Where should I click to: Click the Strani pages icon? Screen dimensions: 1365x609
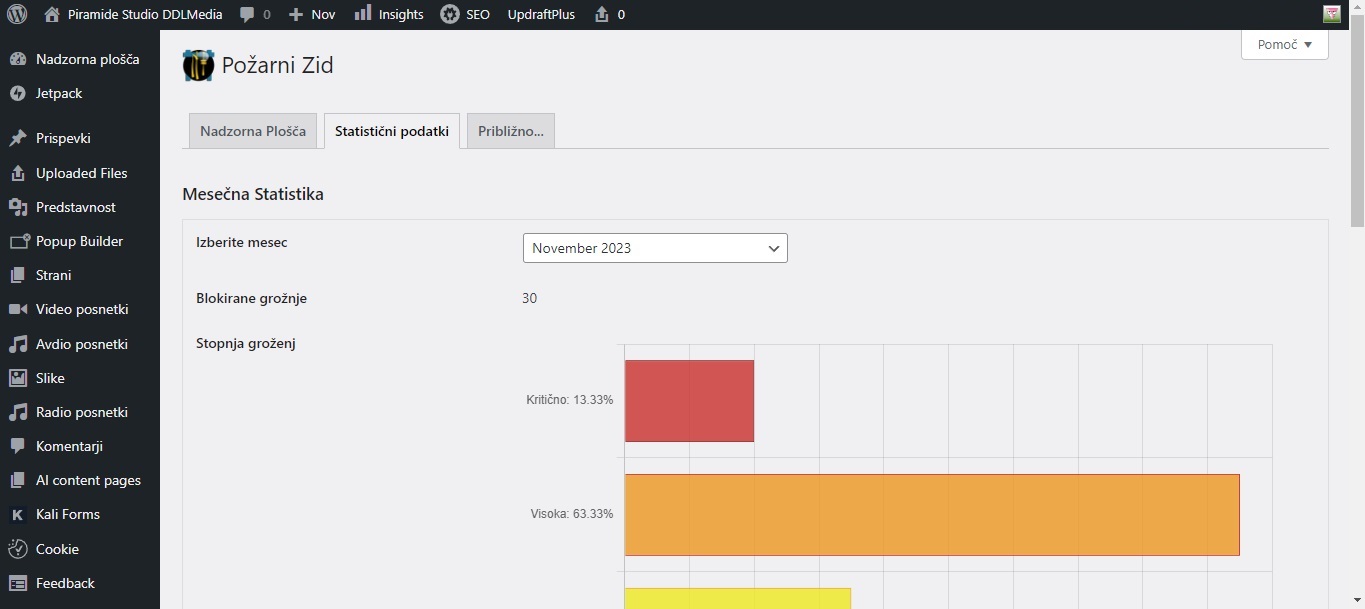(x=17, y=275)
